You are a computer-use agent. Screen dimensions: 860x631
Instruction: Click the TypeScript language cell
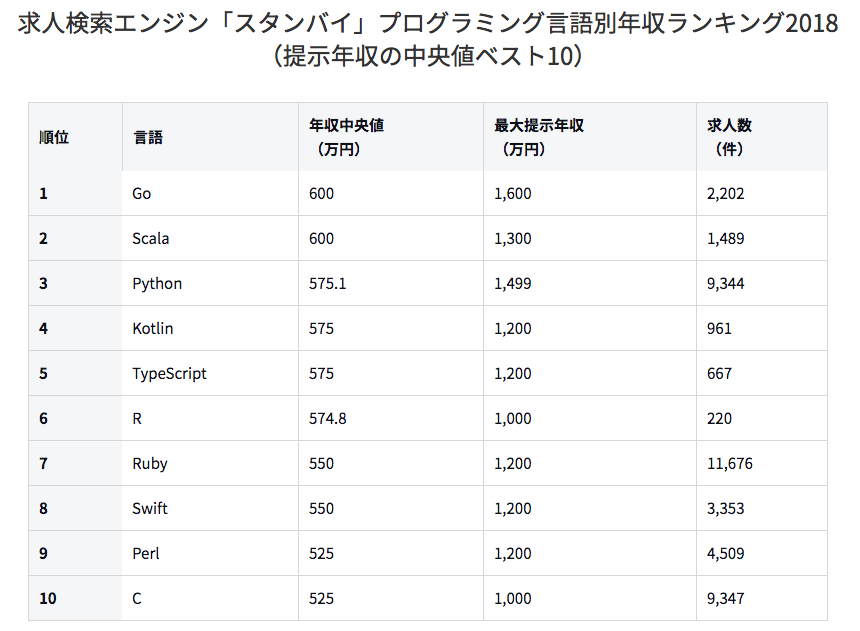(169, 374)
